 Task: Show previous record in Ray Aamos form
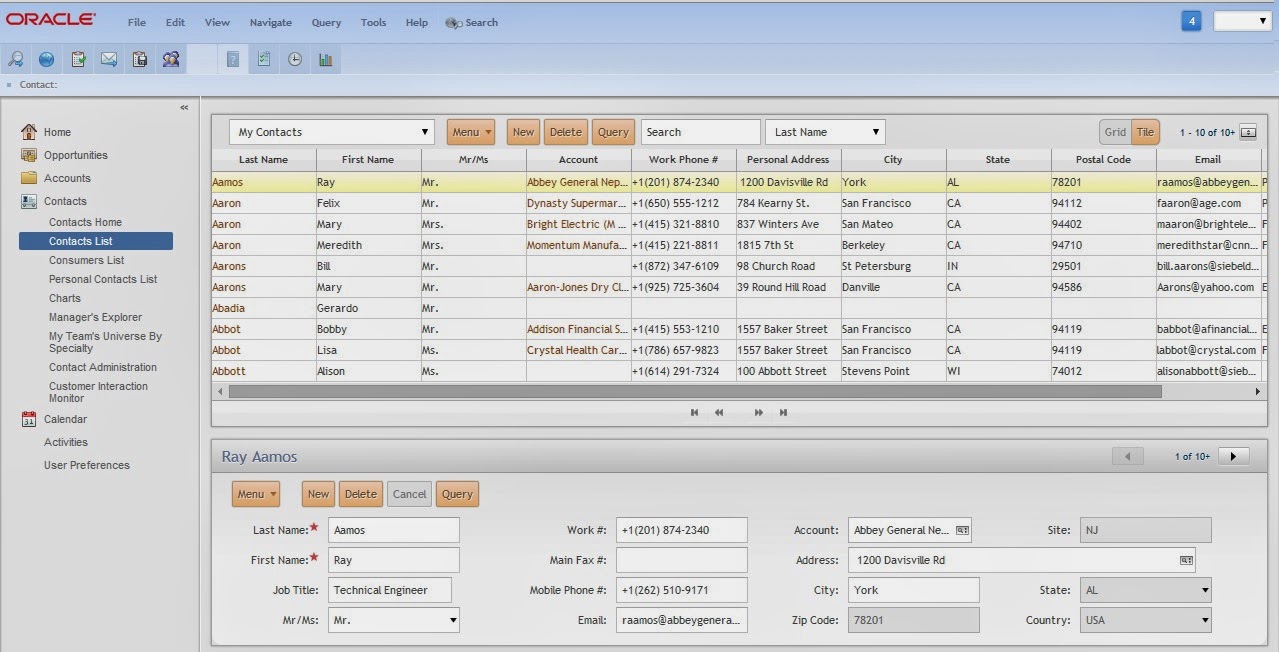coord(1128,456)
